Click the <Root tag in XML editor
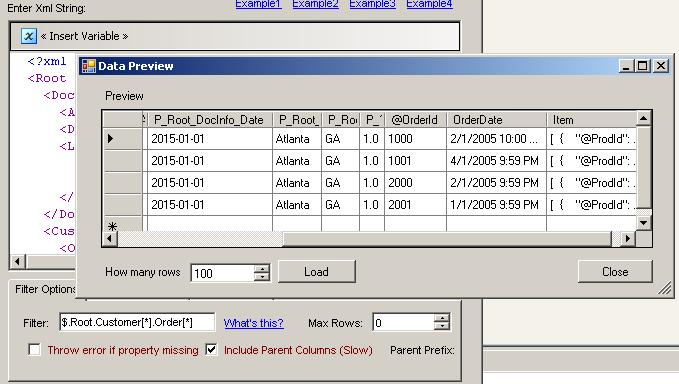 47,78
